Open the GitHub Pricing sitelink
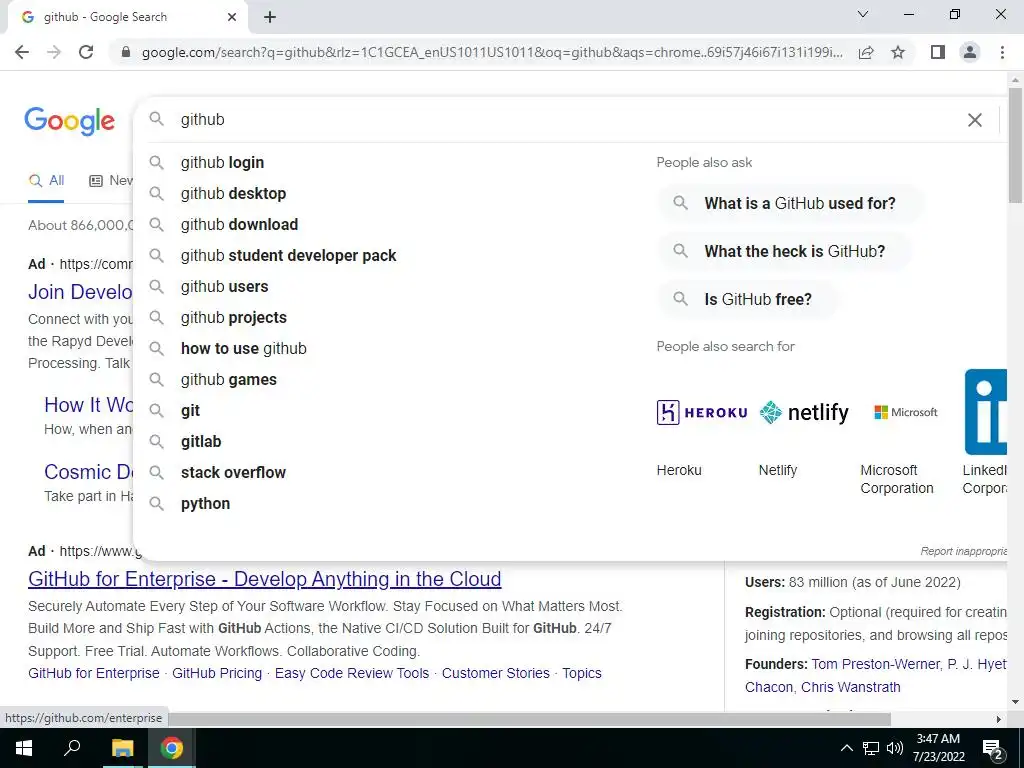1024x768 pixels. (217, 673)
